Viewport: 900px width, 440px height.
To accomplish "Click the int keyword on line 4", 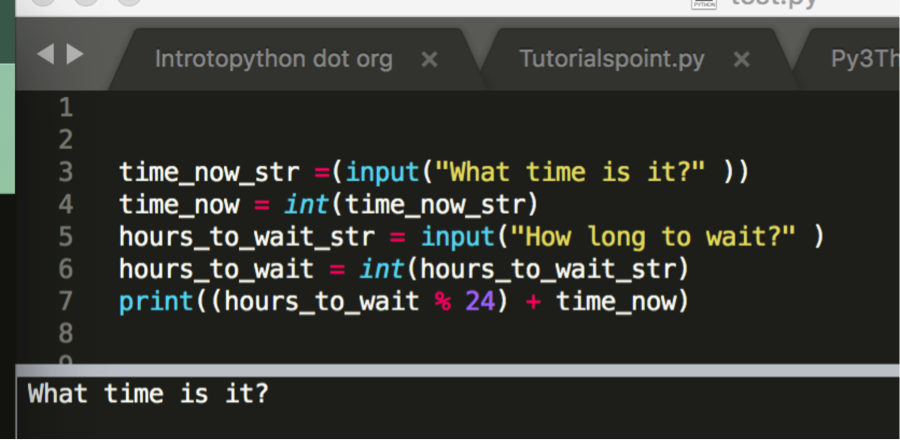I will tap(307, 205).
